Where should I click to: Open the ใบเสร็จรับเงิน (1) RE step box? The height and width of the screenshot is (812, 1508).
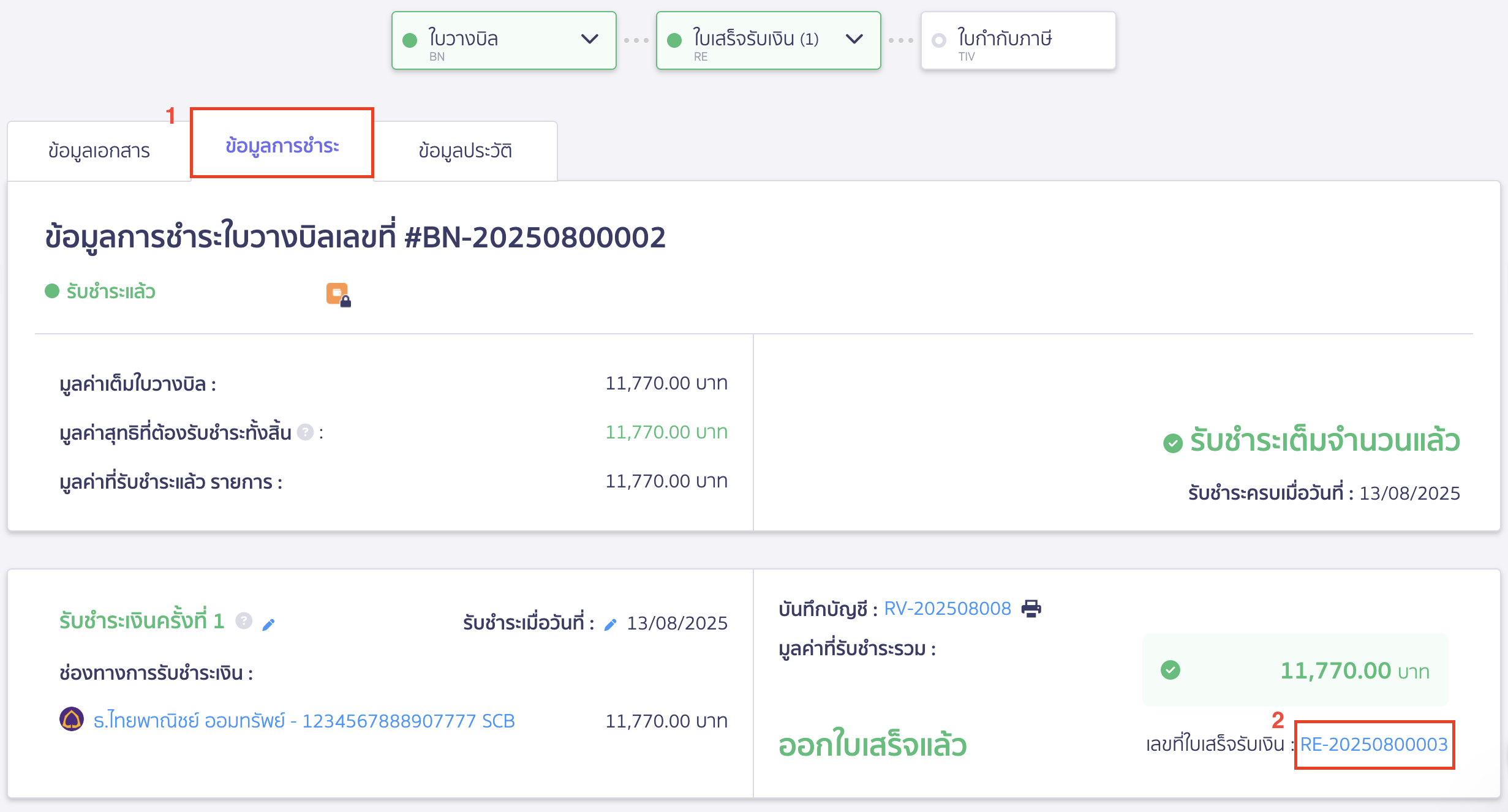pyautogui.click(x=768, y=40)
